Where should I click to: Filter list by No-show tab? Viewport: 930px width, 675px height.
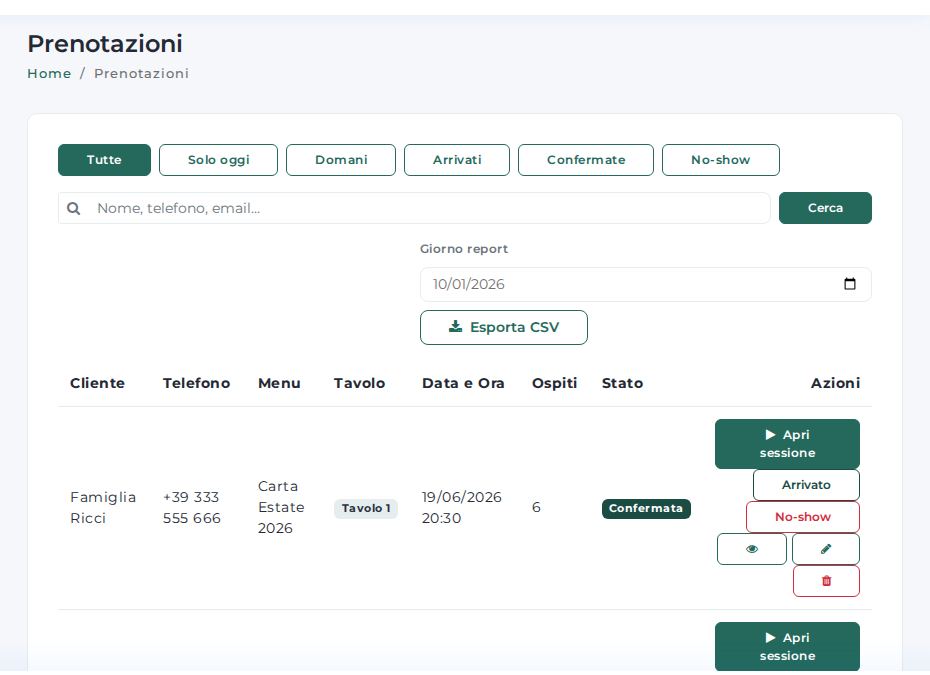click(x=721, y=160)
